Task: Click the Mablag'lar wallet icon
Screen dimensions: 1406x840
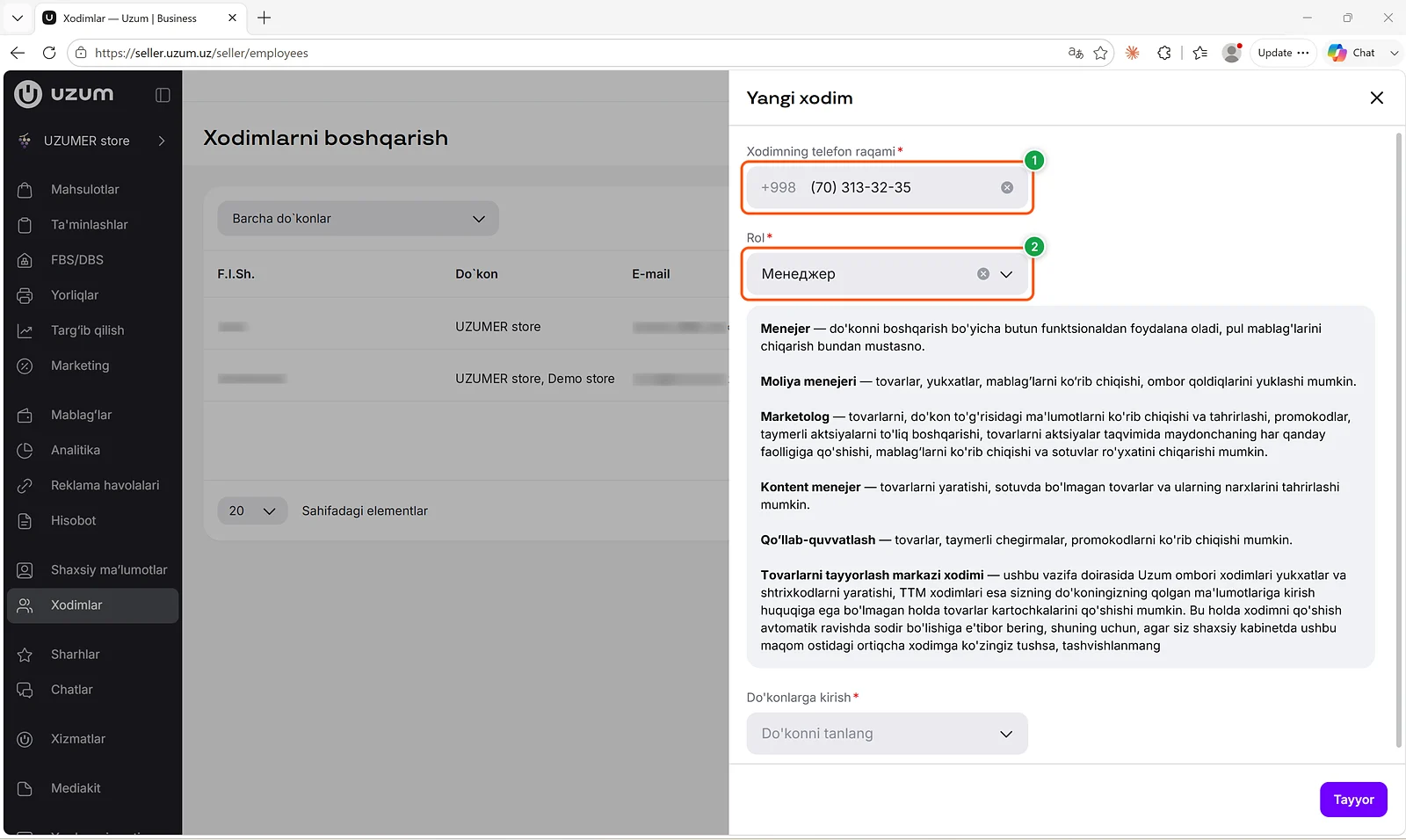Action: pyautogui.click(x=25, y=416)
